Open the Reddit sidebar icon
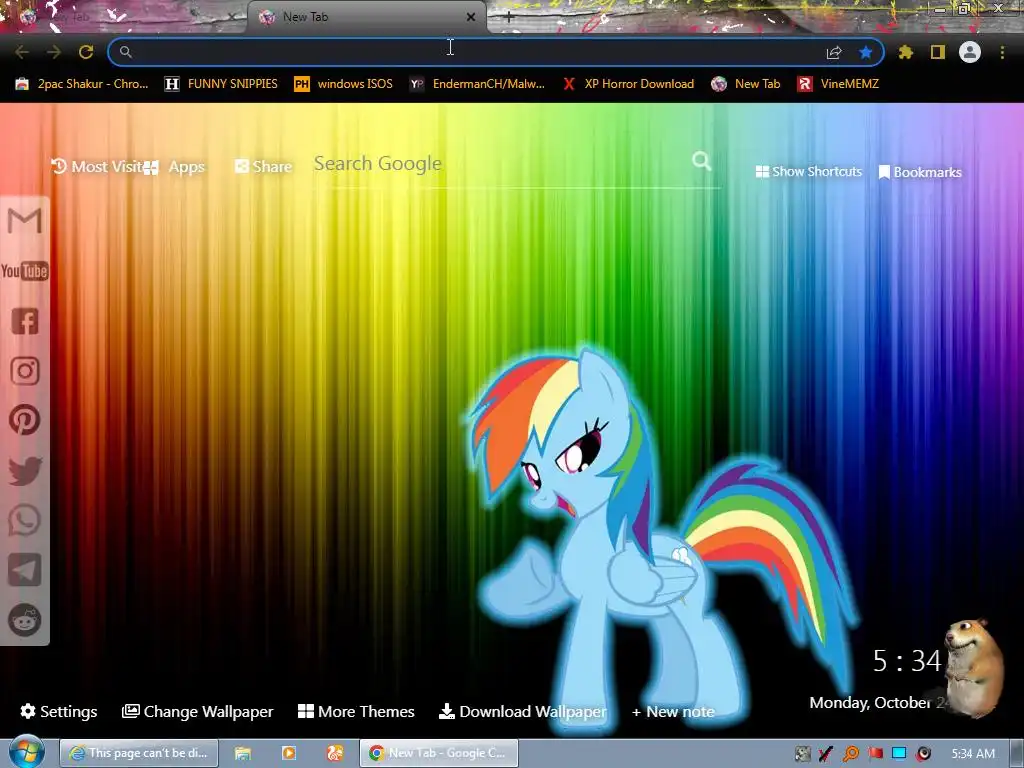Viewport: 1024px width, 768px height. tap(25, 620)
